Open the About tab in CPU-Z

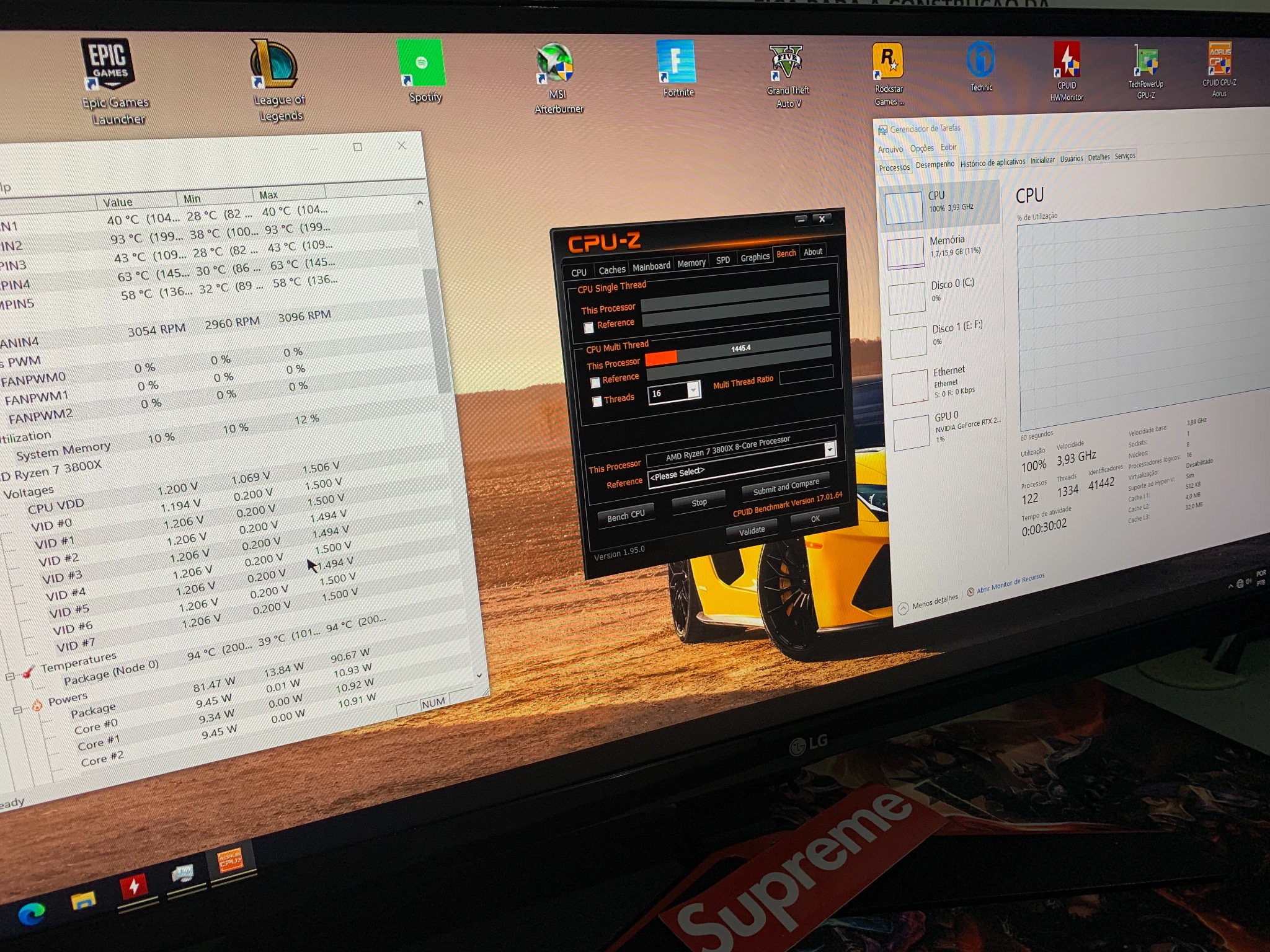(812, 251)
